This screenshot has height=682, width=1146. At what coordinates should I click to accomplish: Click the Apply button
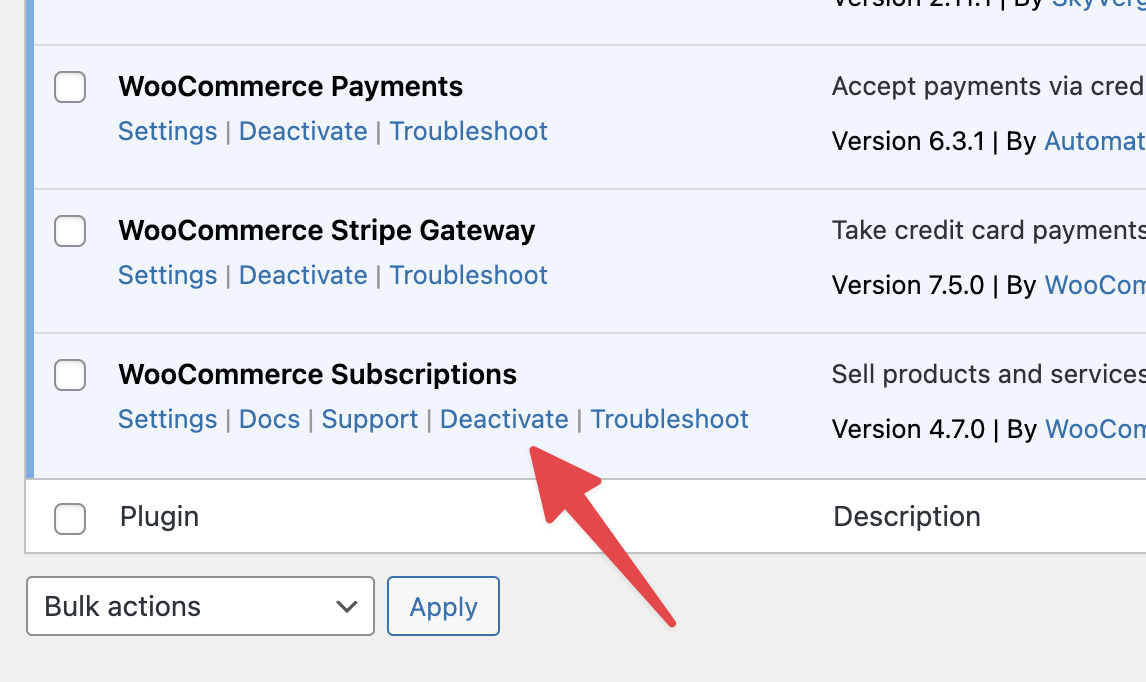tap(443, 606)
